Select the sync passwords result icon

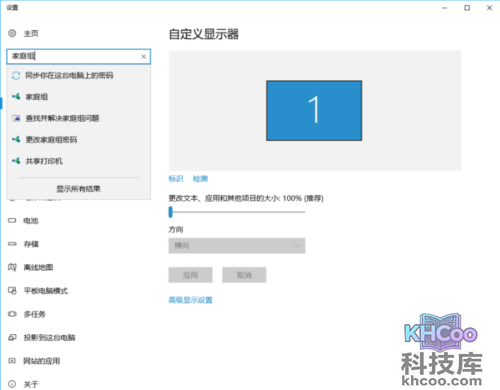[16, 76]
